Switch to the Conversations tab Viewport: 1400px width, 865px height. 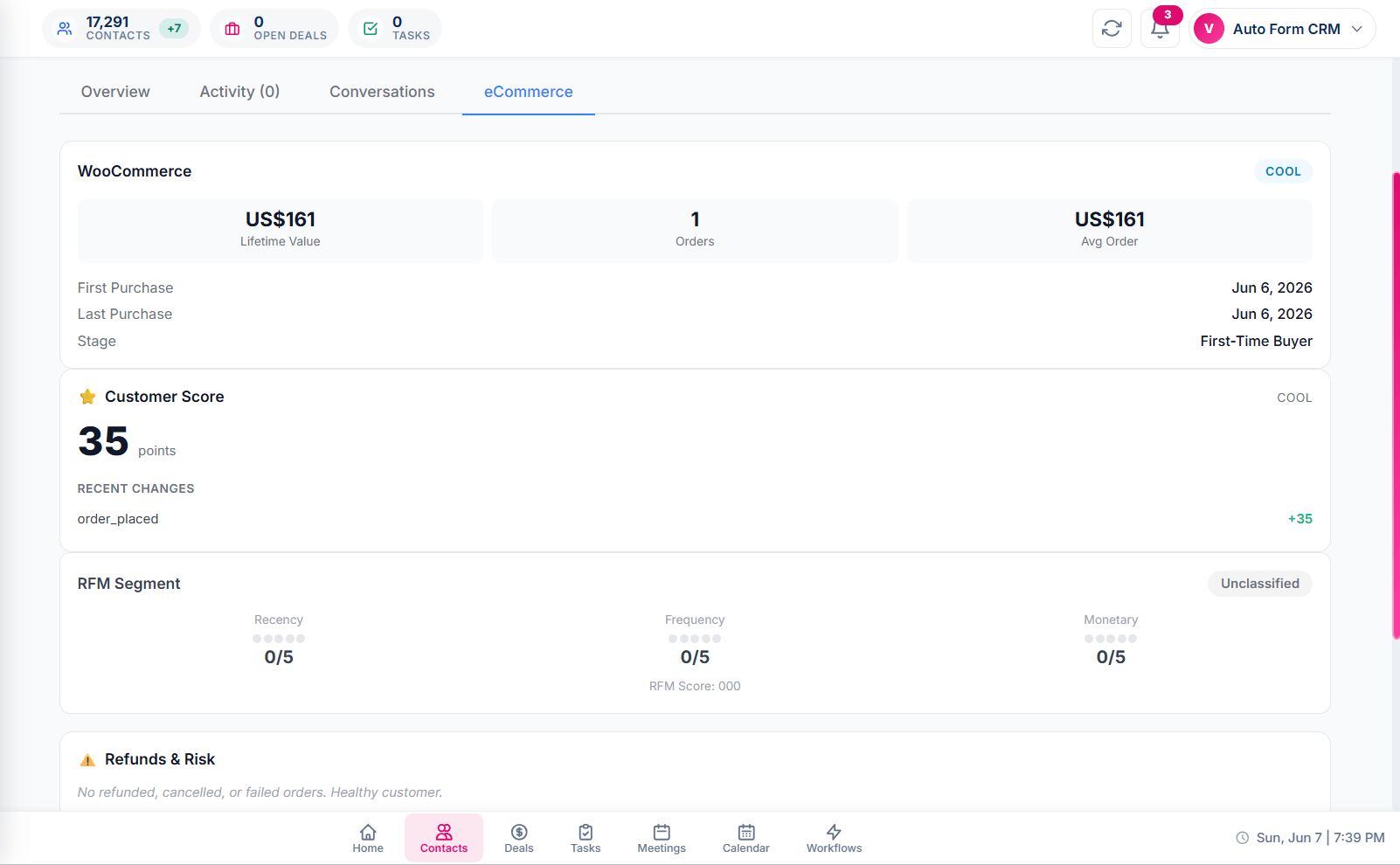[382, 92]
